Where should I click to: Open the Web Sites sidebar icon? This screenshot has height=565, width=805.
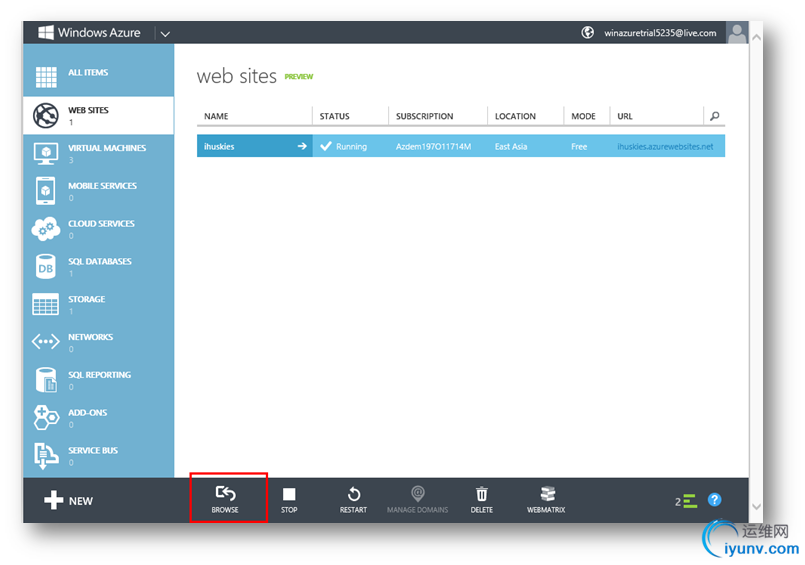point(46,115)
